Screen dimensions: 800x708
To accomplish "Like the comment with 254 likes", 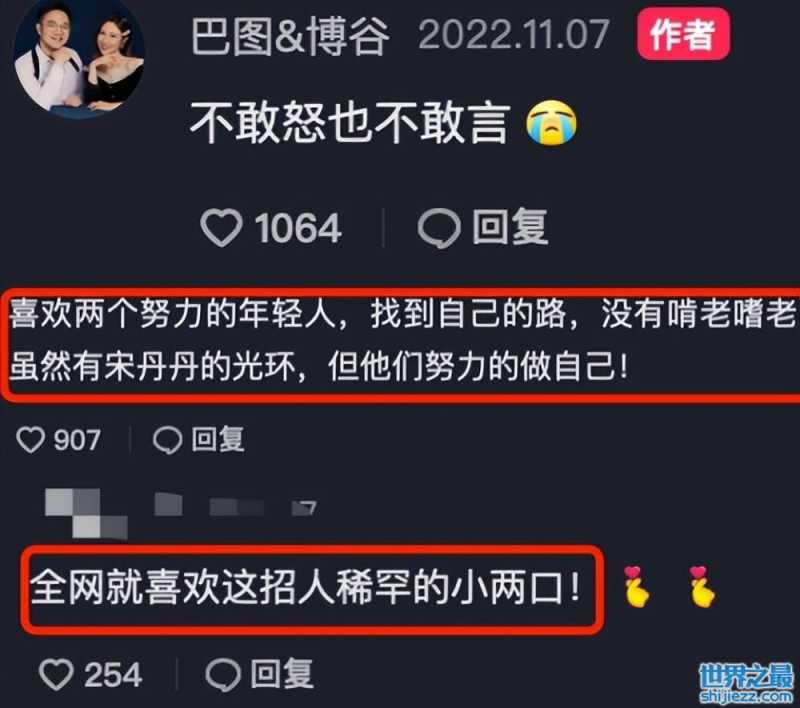I will (56, 674).
